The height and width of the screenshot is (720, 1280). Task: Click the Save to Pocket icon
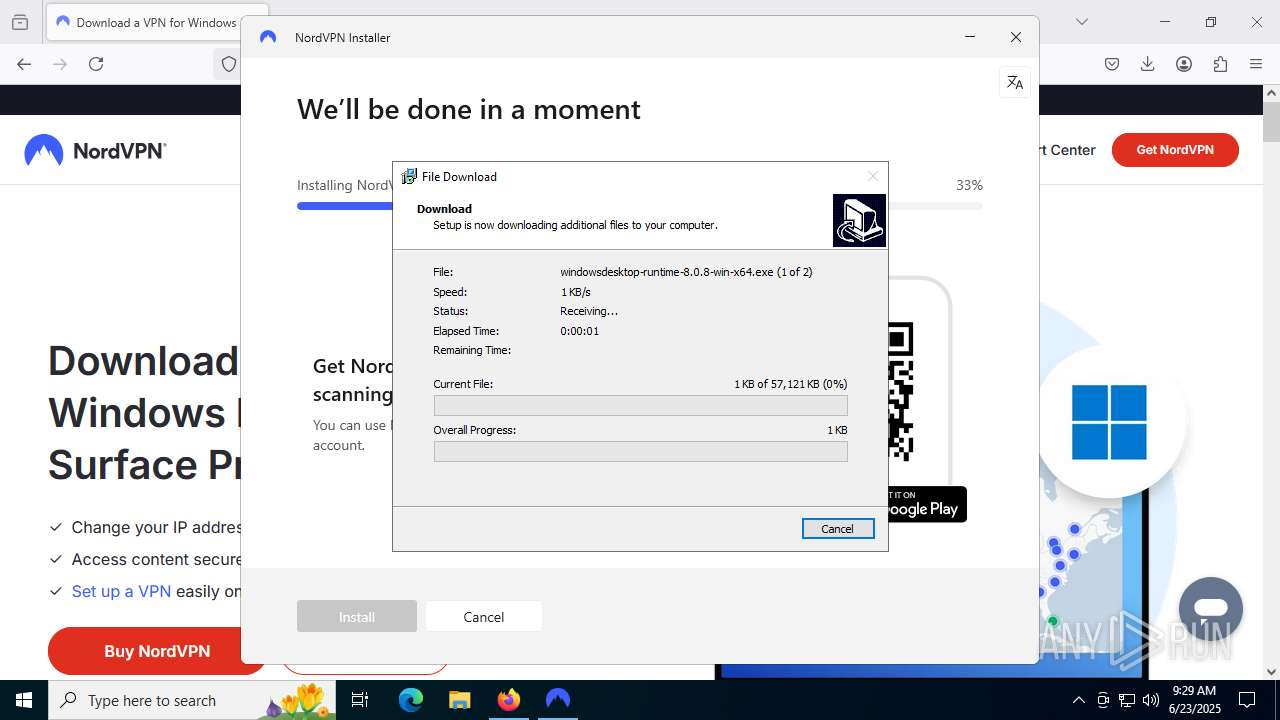pos(1112,64)
